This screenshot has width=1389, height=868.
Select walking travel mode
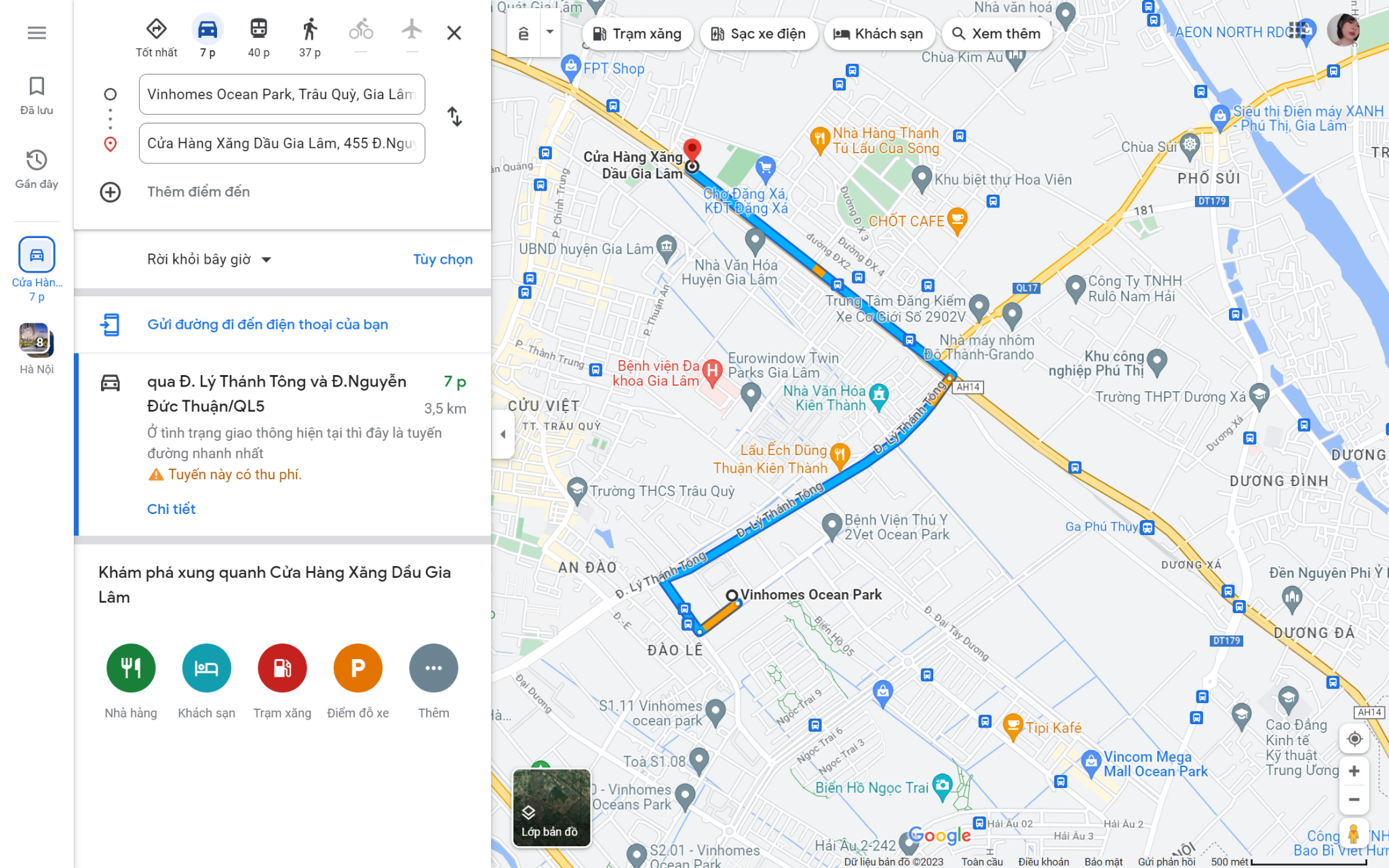pyautogui.click(x=309, y=37)
